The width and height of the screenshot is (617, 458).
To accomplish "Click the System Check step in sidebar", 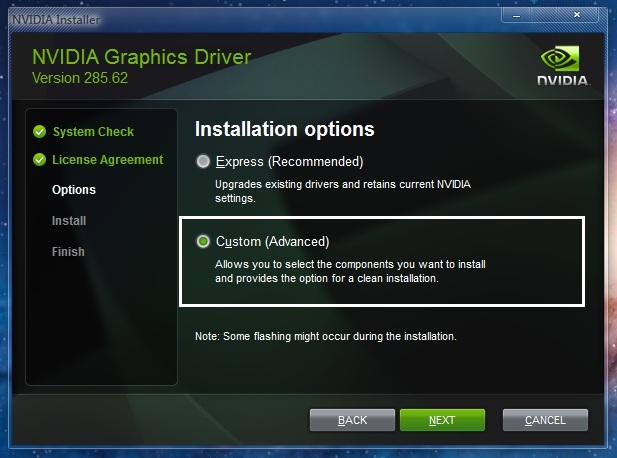I will (x=93, y=131).
